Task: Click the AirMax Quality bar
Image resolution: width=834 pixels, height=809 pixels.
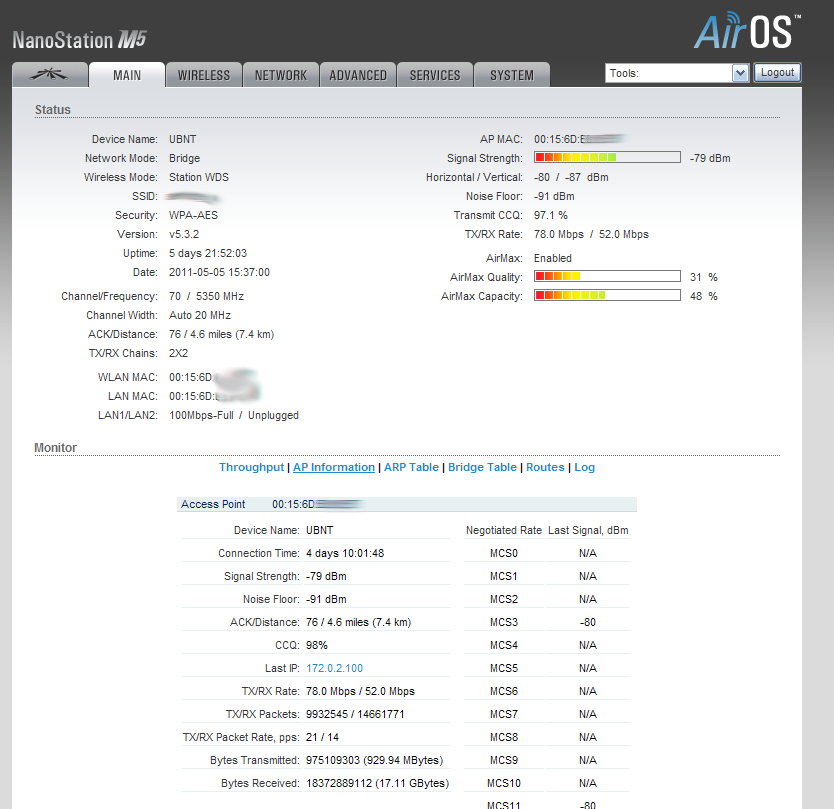Action: pyautogui.click(x=607, y=276)
